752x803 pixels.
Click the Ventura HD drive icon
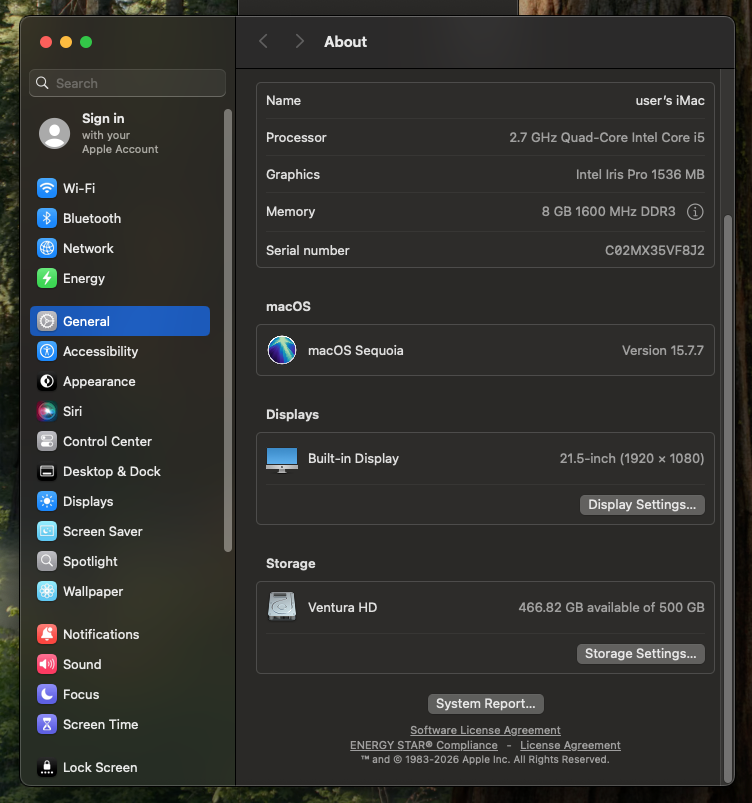coord(282,606)
